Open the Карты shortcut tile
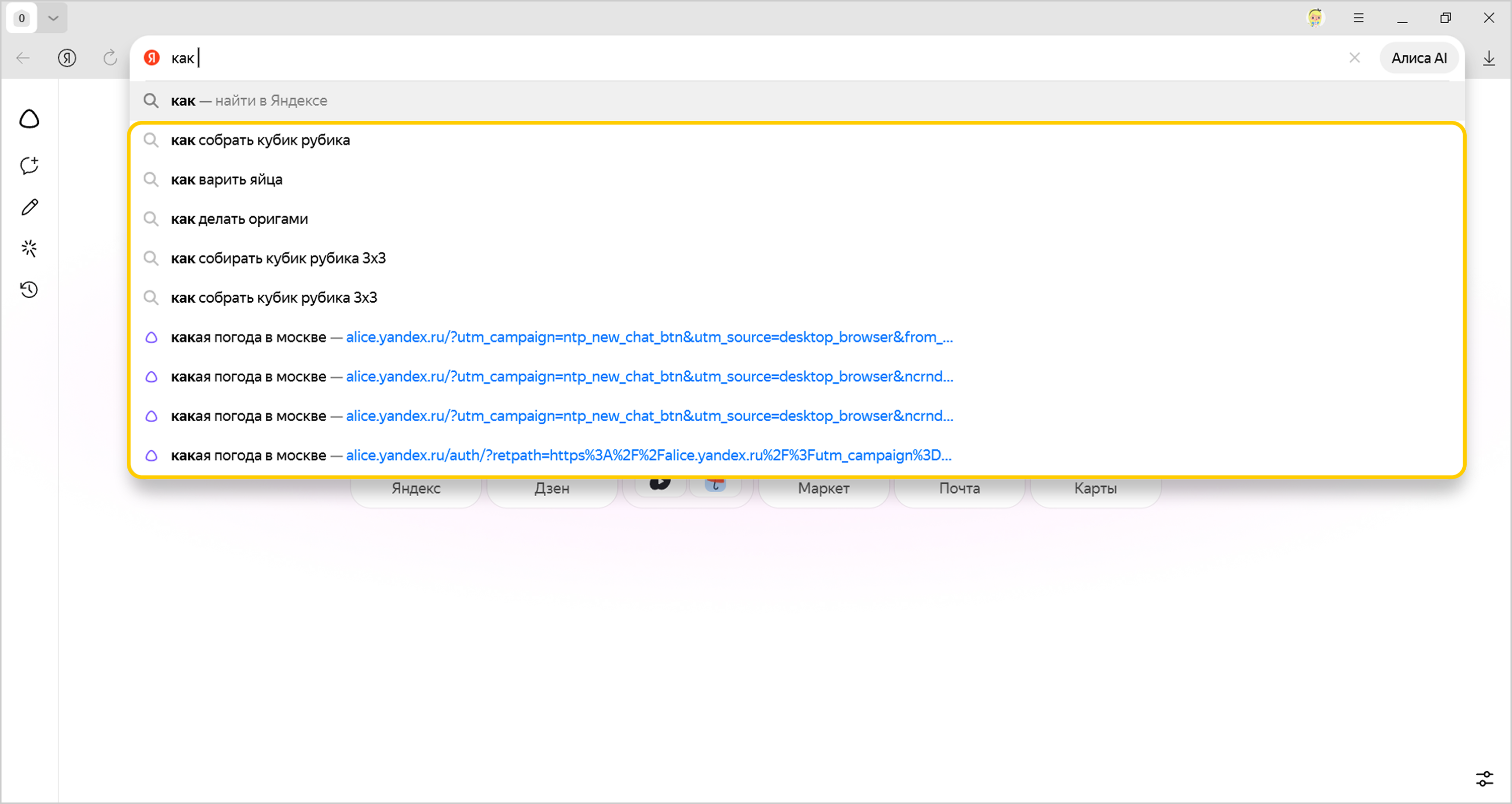This screenshot has height=804, width=1512. 1096,489
